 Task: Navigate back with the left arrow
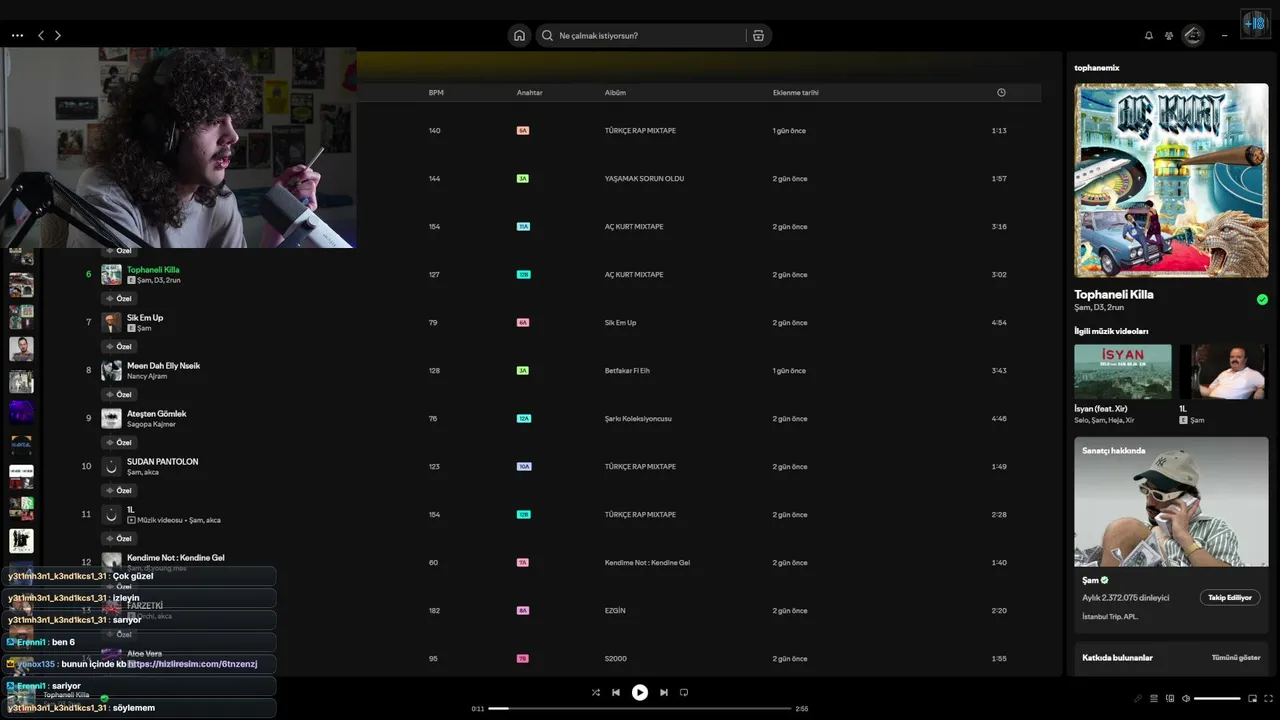click(41, 35)
